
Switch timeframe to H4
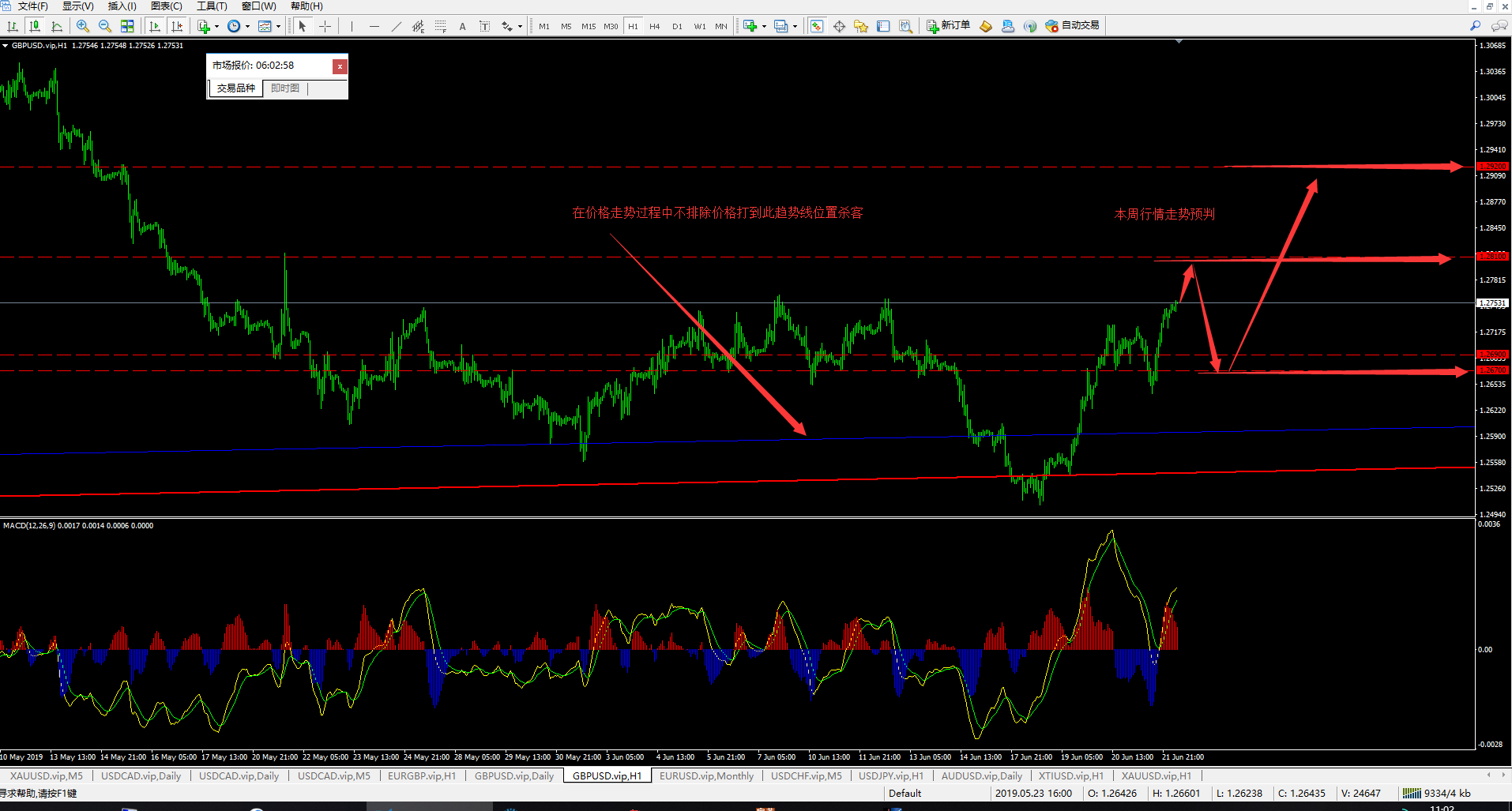(655, 26)
